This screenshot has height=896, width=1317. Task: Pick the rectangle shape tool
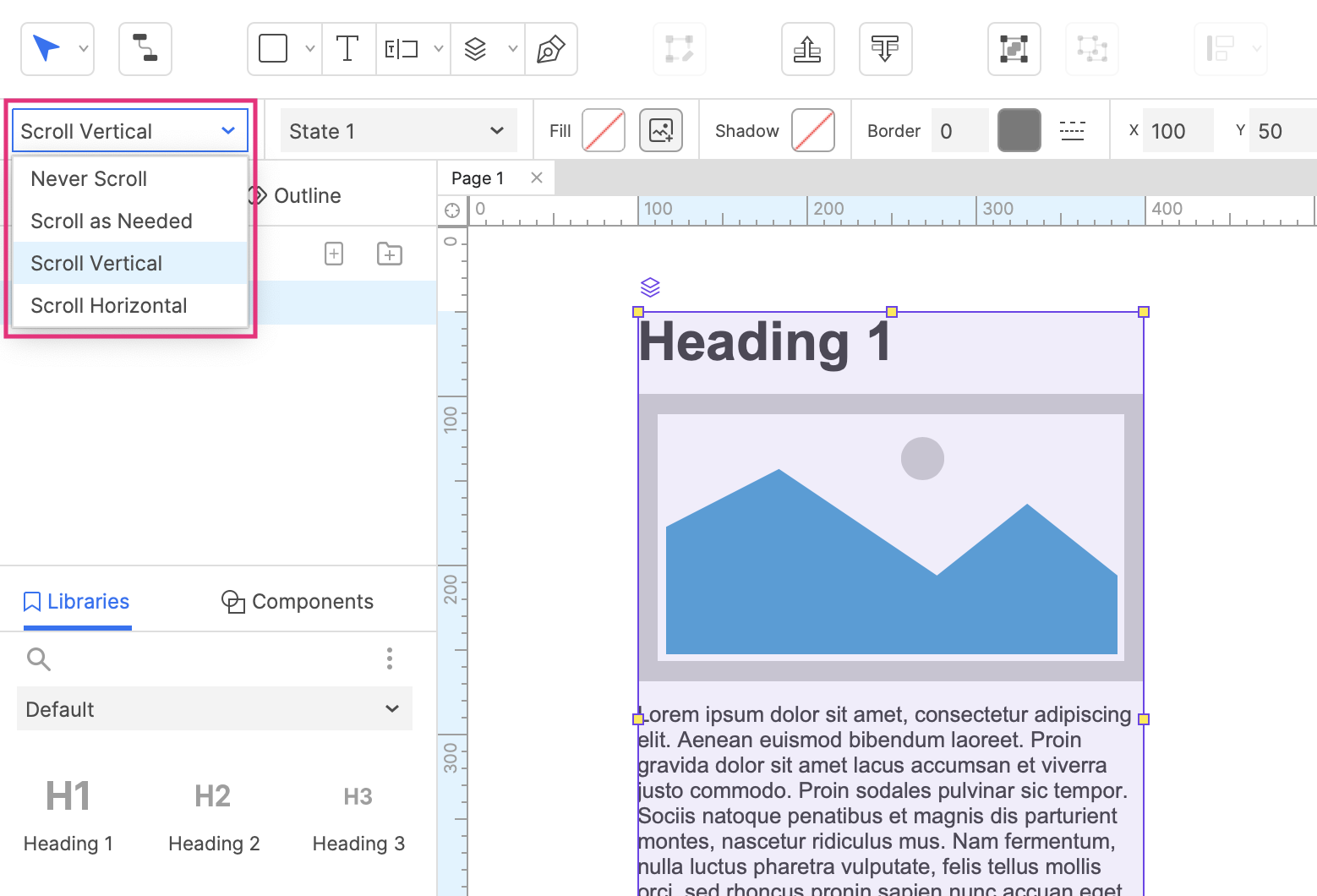273,49
